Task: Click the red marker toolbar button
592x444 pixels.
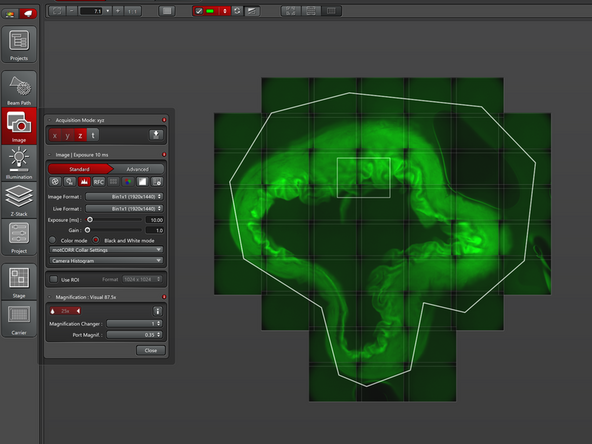Action: point(224,11)
